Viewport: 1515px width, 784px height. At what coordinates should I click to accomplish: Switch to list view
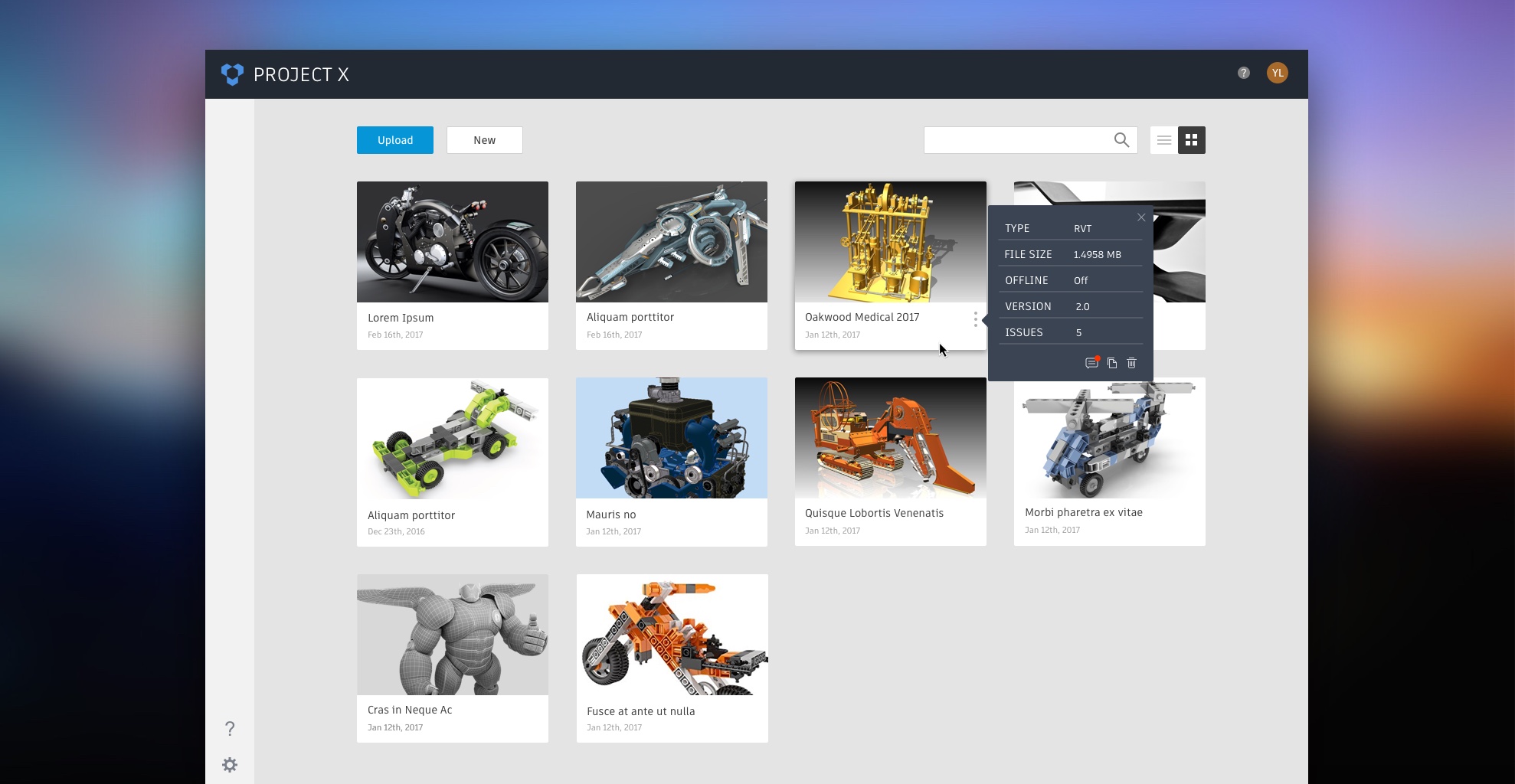click(1163, 140)
